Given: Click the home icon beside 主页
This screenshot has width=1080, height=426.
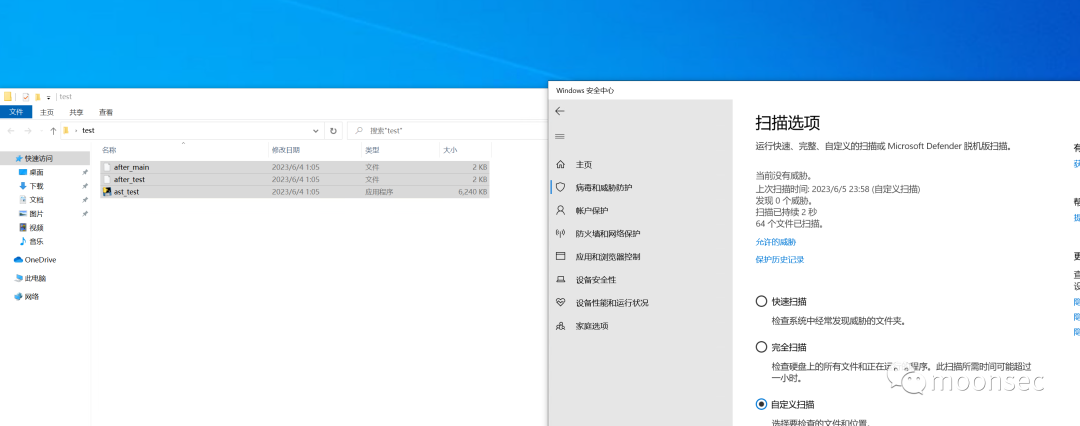Looking at the screenshot, I should point(560,165).
